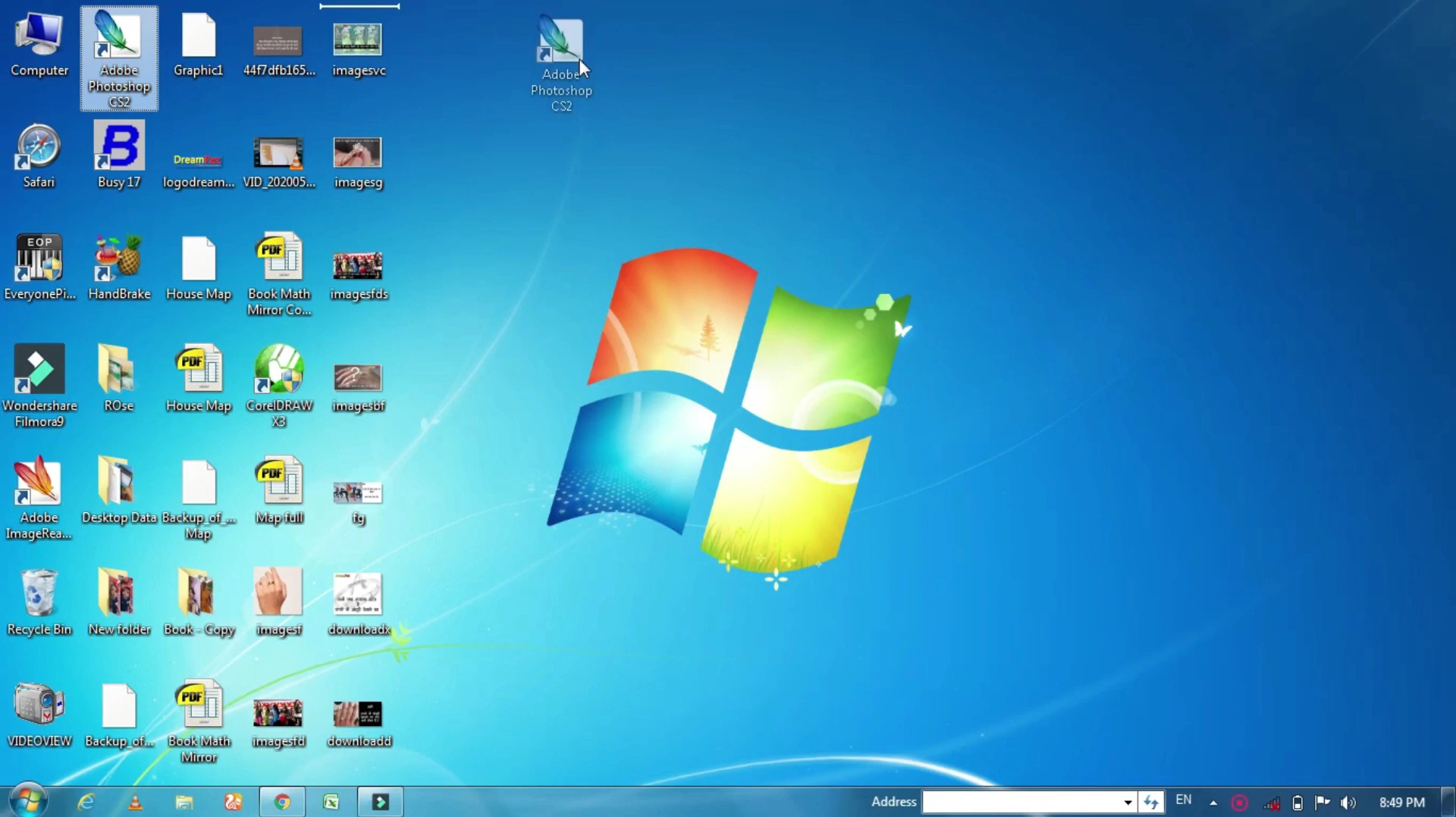Click the battery power tray icon
Image resolution: width=1456 pixels, height=817 pixels.
tap(1298, 803)
